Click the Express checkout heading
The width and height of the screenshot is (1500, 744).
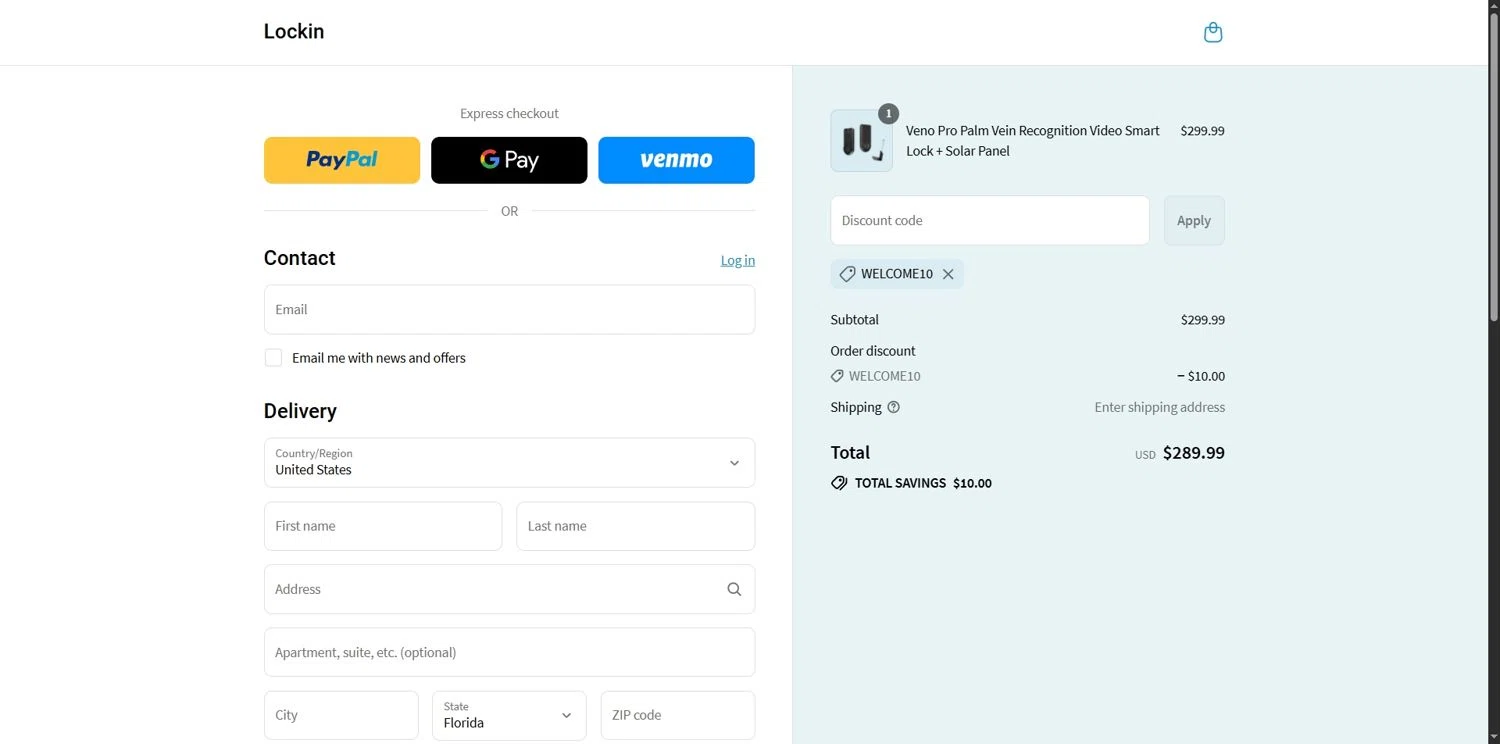[x=509, y=113]
